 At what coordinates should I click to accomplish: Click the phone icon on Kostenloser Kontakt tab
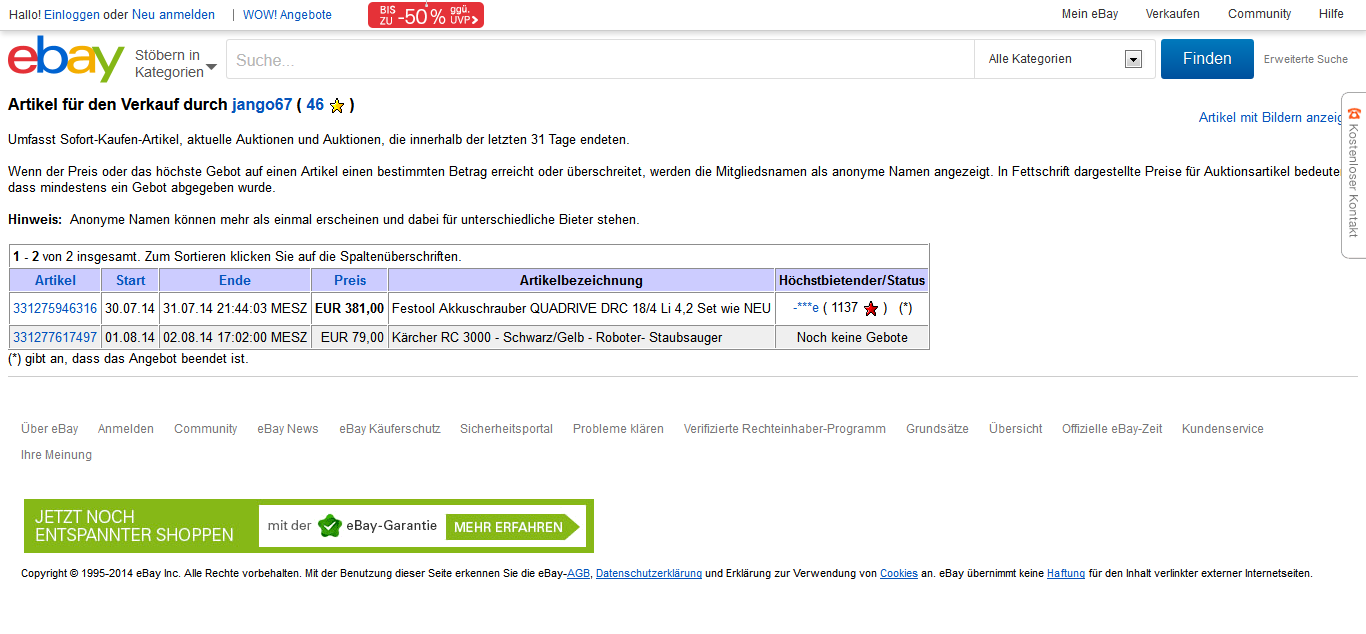[x=1354, y=113]
